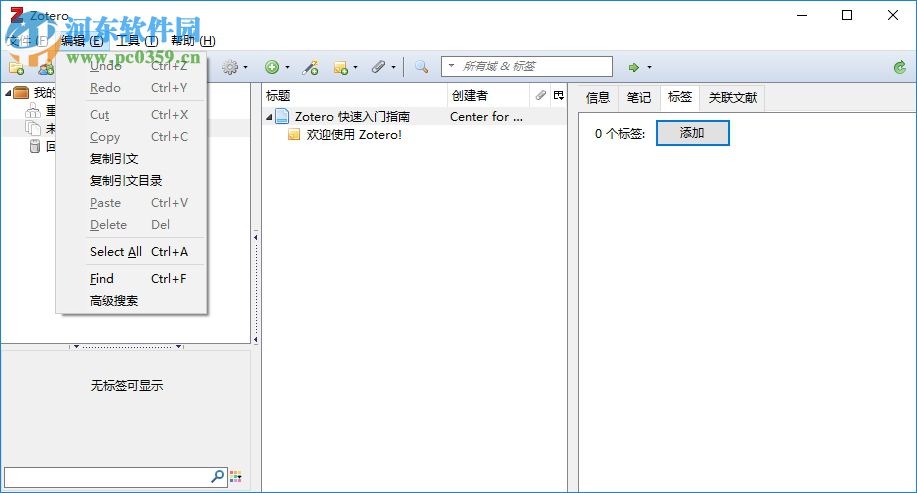Image resolution: width=917 pixels, height=493 pixels.
Task: Sort by the 标题 column header
Action: click(x=355, y=95)
